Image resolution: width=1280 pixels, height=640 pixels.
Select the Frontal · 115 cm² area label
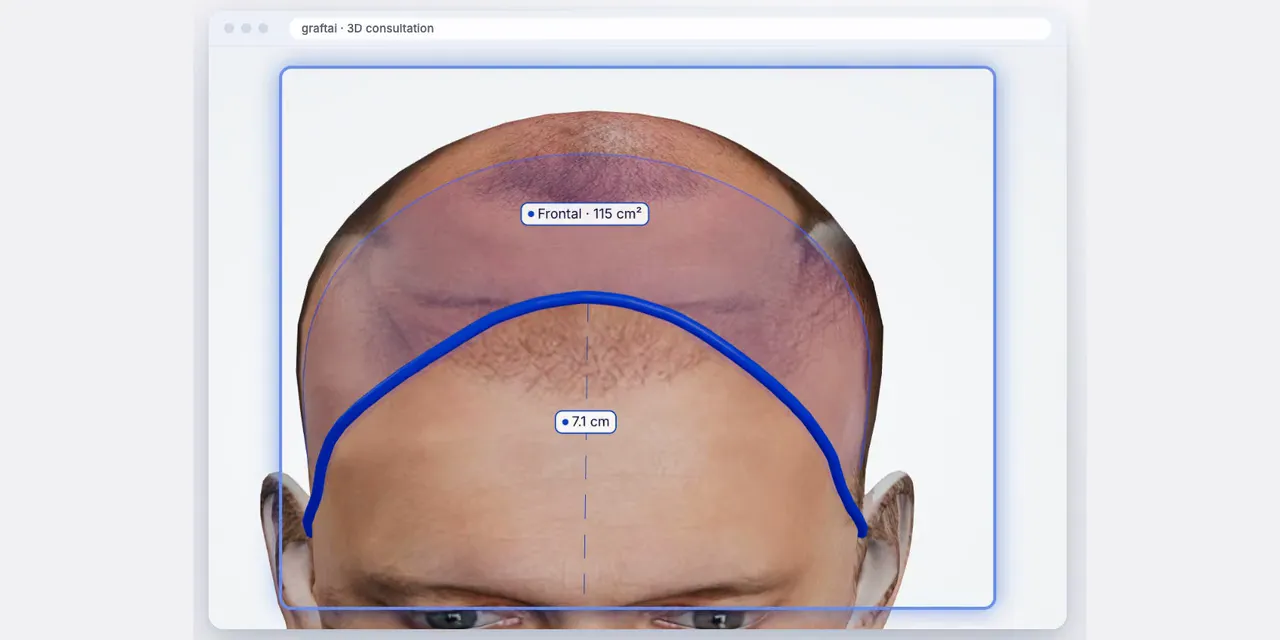[585, 214]
